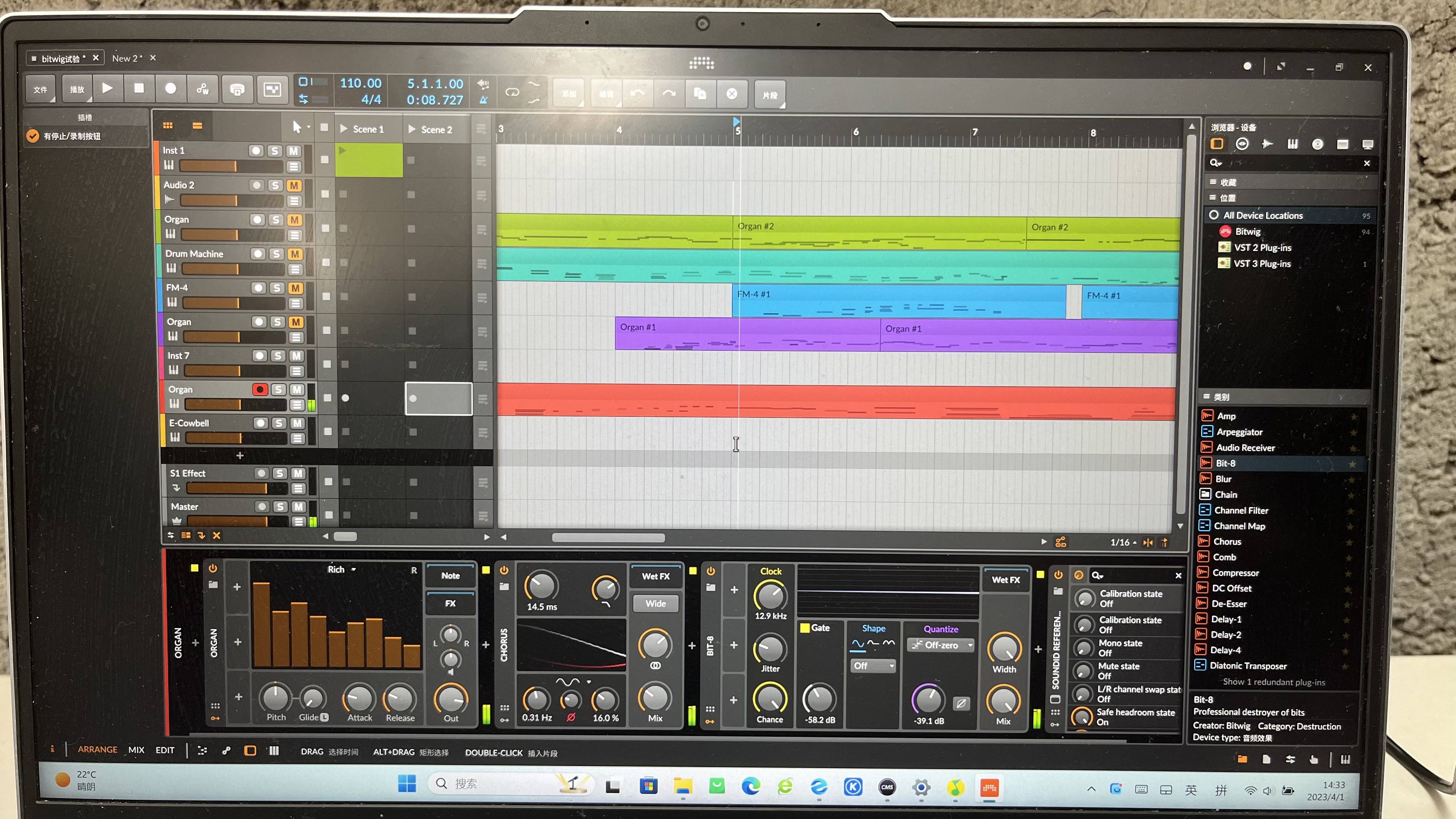Arm the global Record button
The image size is (1456, 819).
tap(170, 89)
